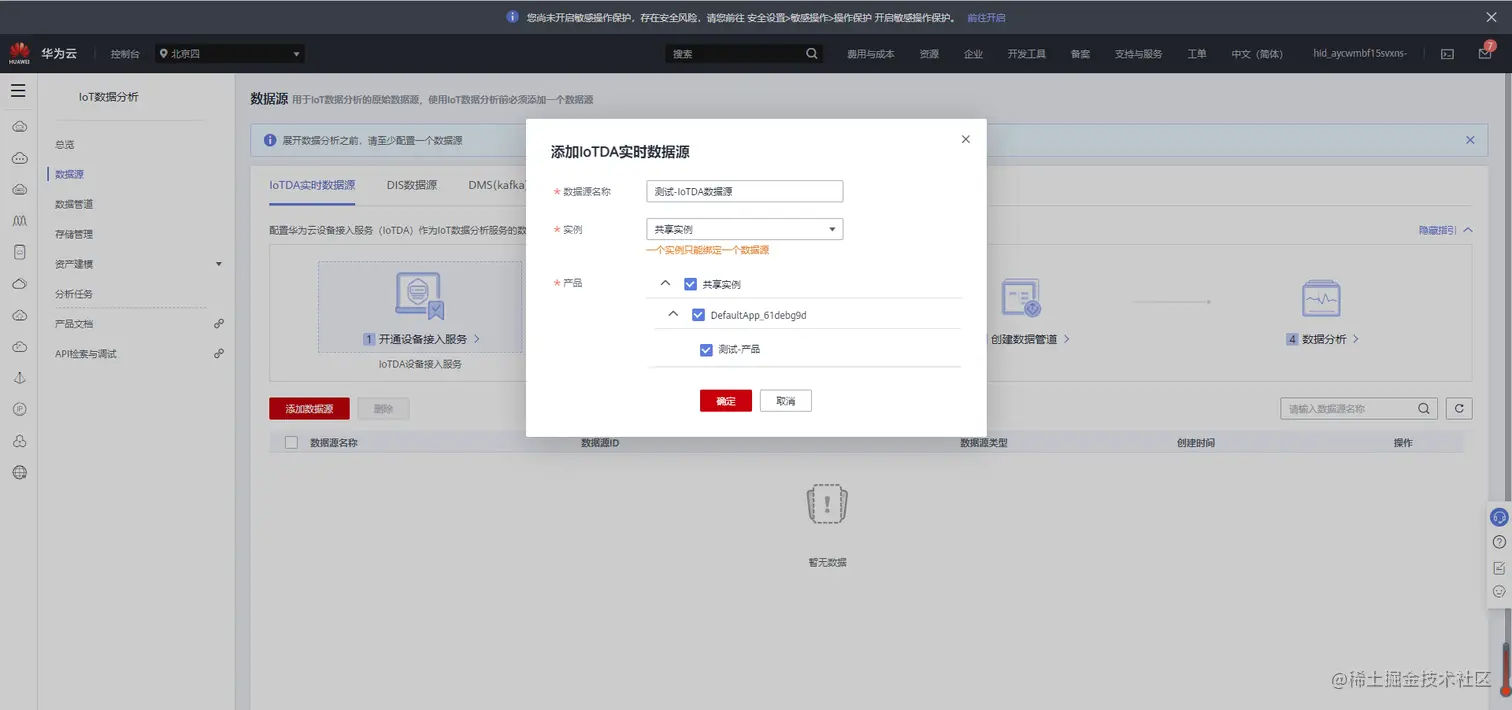Click the magnifier in the top search bar

810,53
